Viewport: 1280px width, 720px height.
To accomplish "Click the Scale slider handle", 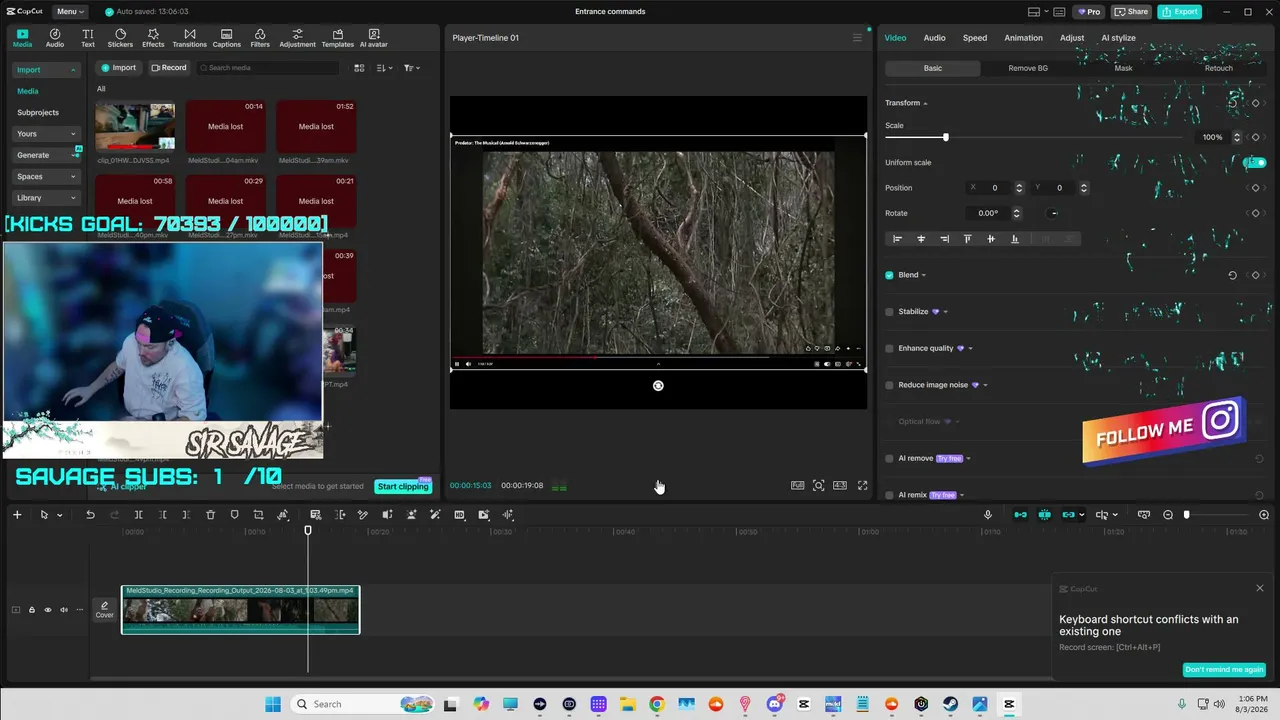I will click(945, 137).
